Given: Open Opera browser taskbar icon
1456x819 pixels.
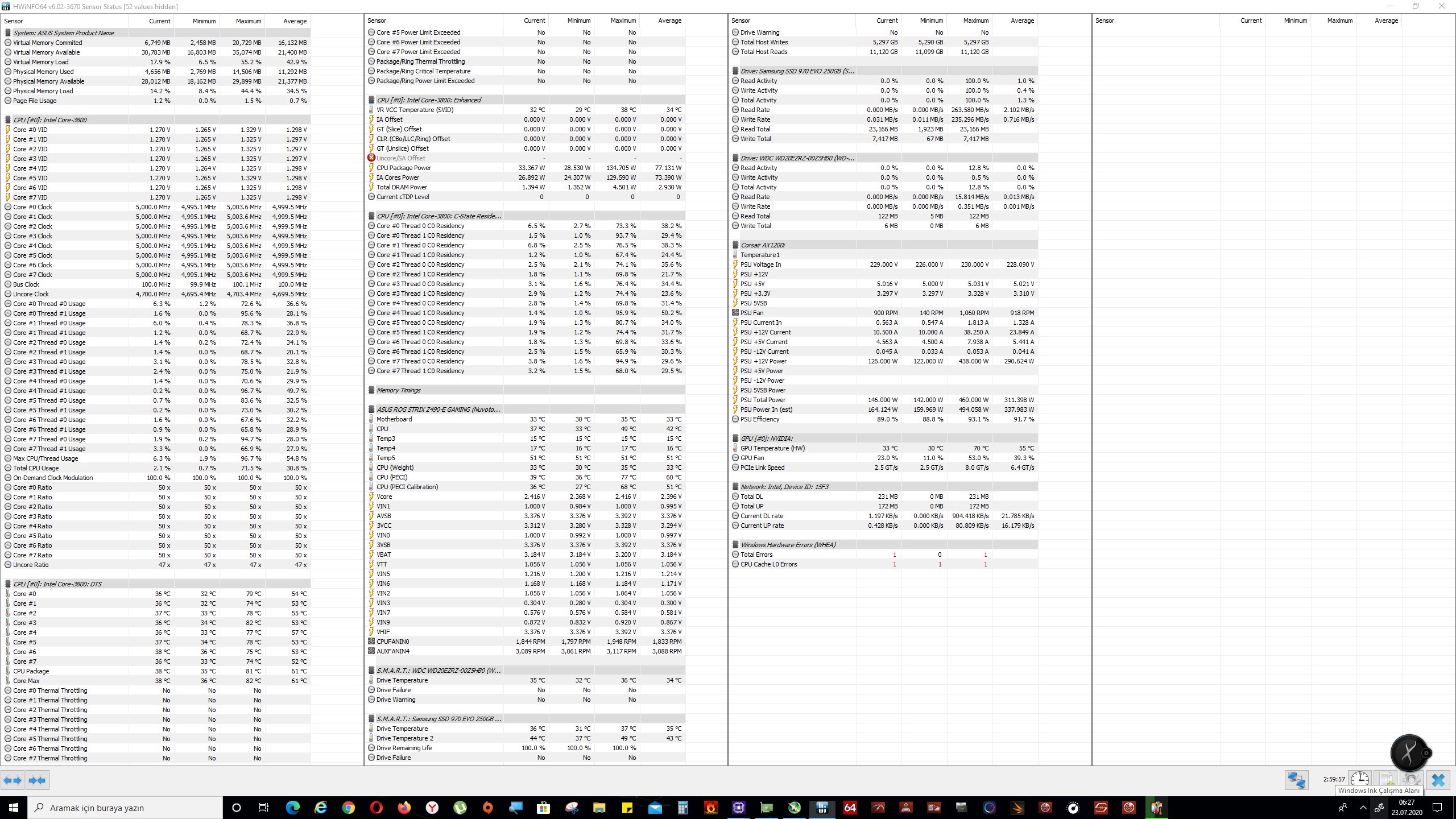Looking at the screenshot, I should [x=376, y=808].
